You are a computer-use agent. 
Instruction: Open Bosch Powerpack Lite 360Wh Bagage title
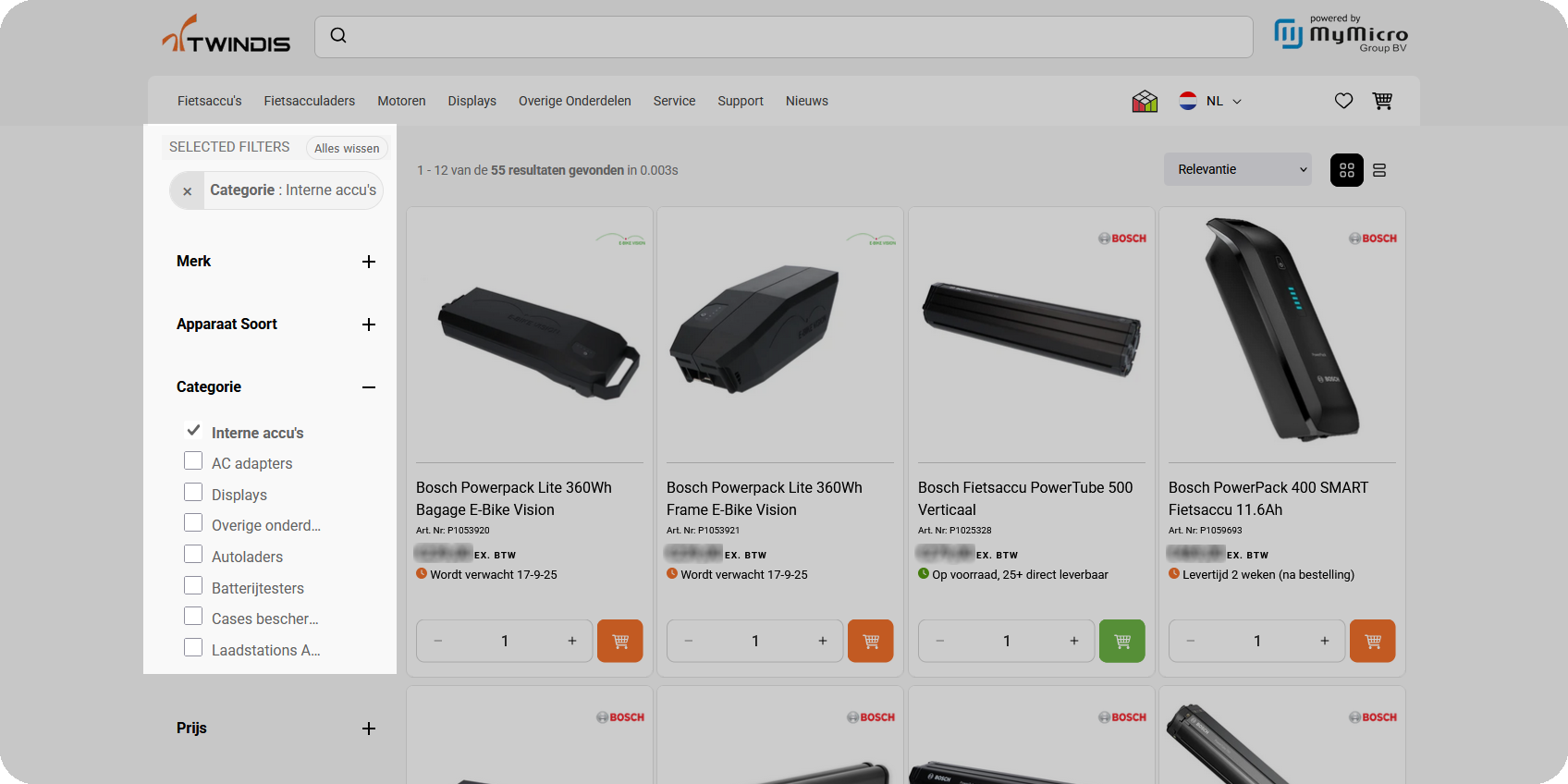(514, 498)
